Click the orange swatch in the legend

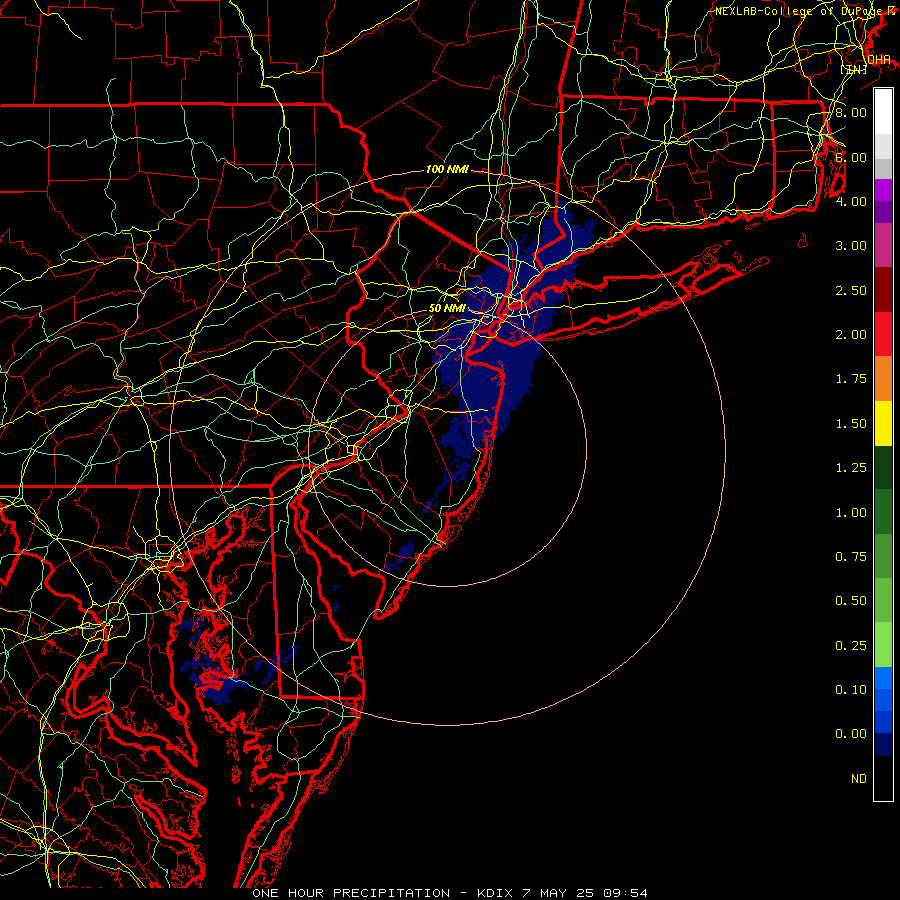point(883,379)
